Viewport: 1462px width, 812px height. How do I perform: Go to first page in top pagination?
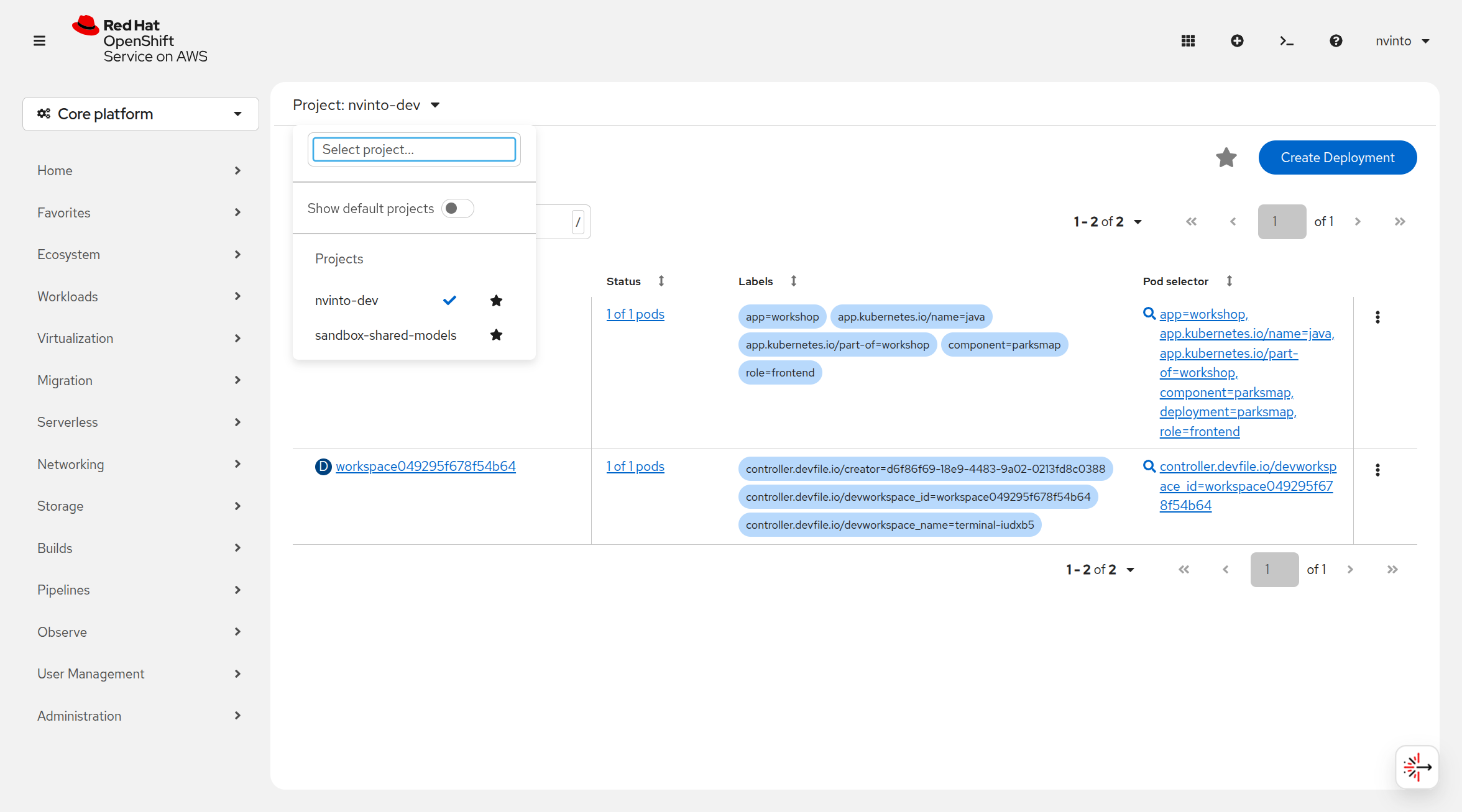pyautogui.click(x=1191, y=222)
